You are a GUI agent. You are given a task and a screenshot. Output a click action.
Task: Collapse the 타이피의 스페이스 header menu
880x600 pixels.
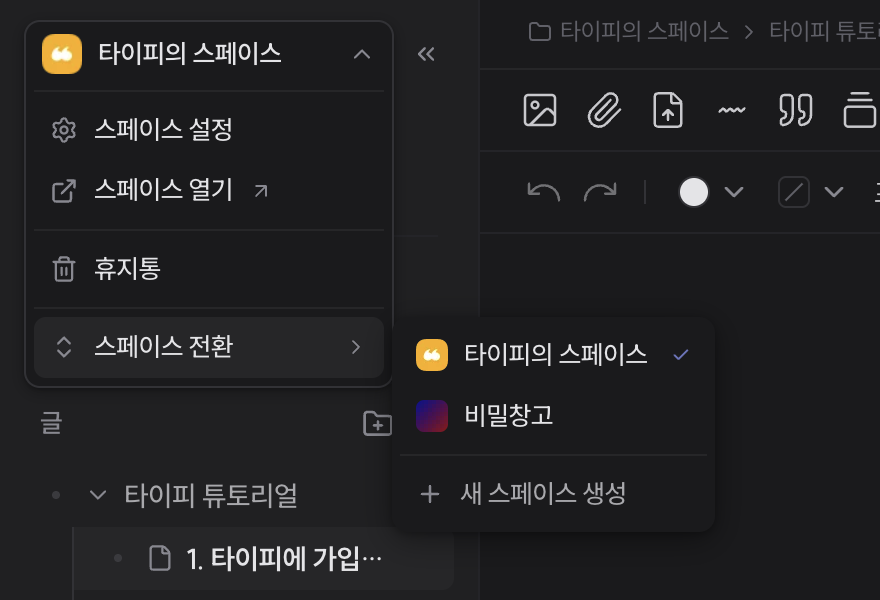point(362,54)
